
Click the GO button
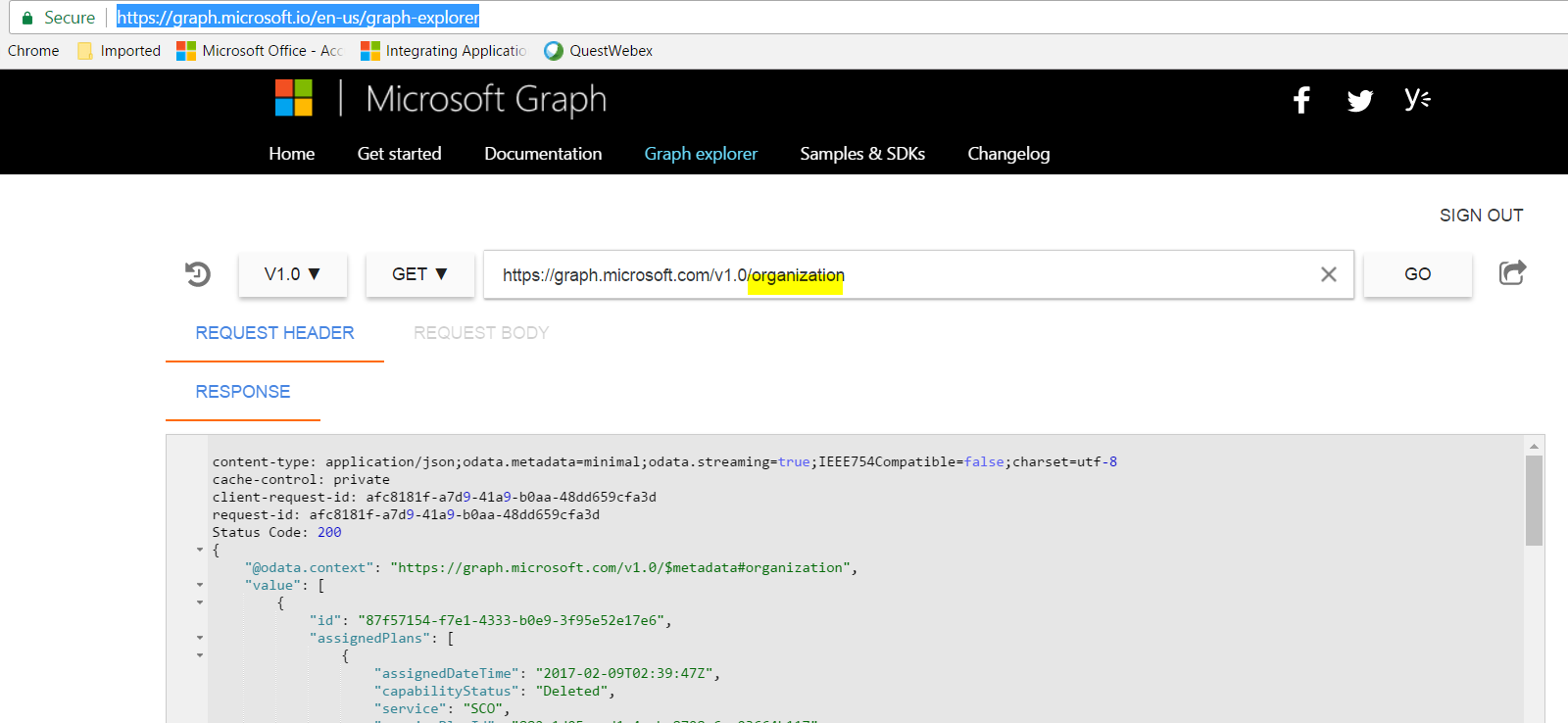1418,274
